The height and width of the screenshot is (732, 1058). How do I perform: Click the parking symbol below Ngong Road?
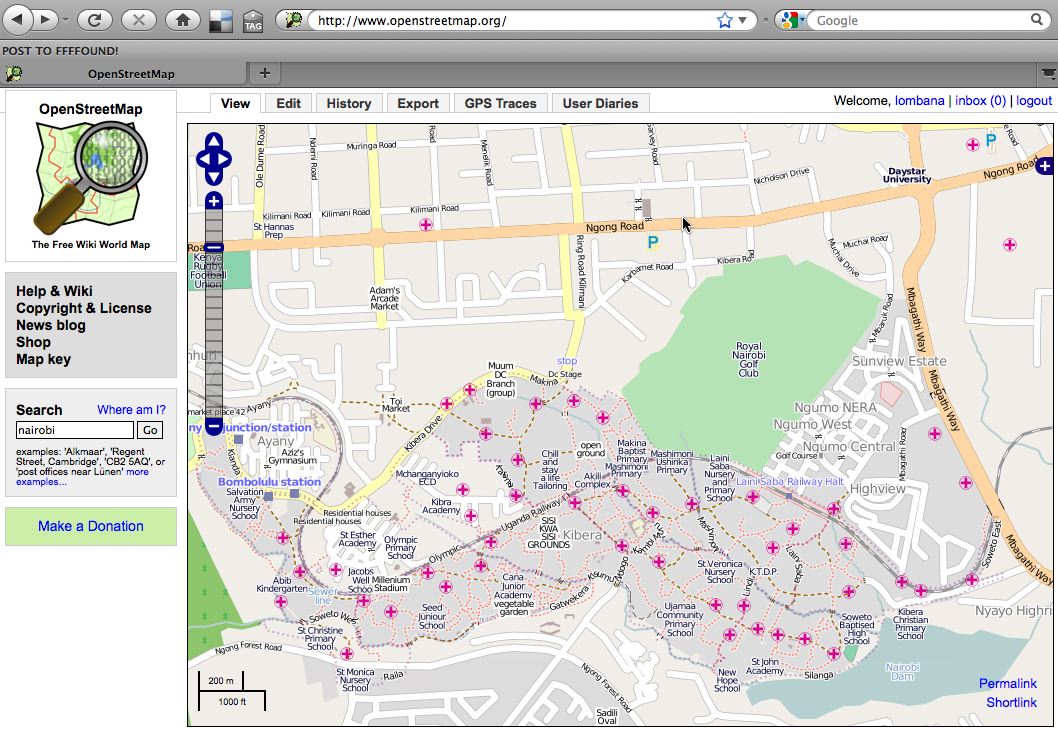[x=652, y=242]
